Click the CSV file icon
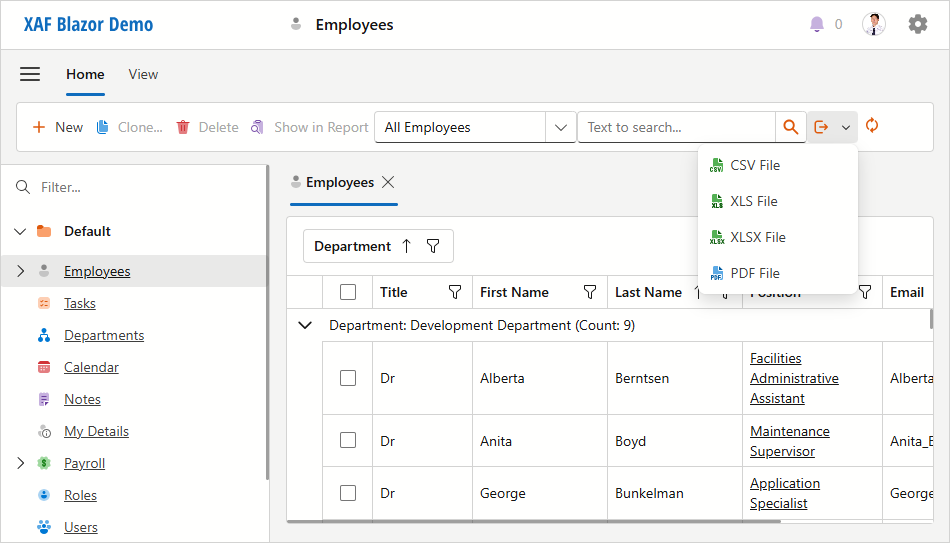Viewport: 950px width, 543px height. (717, 165)
